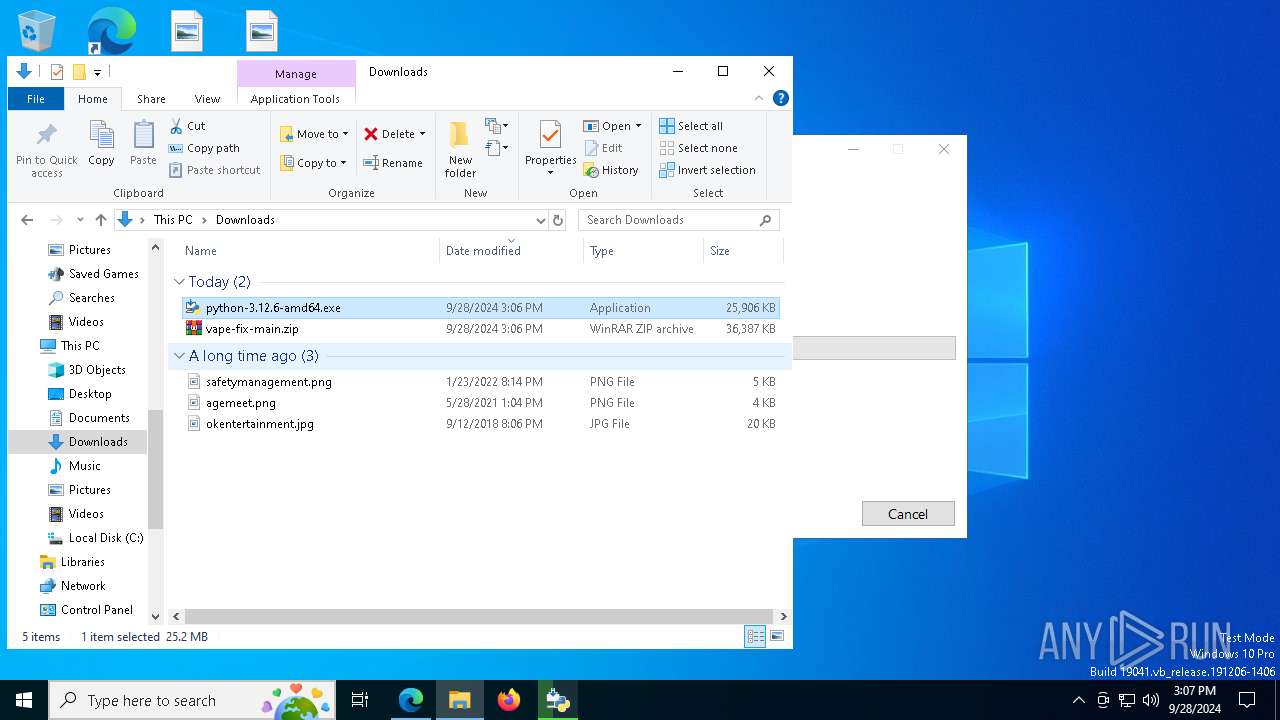This screenshot has width=1280, height=720.
Task: Open recent locations dropdown arrow
Action: [x=80, y=220]
